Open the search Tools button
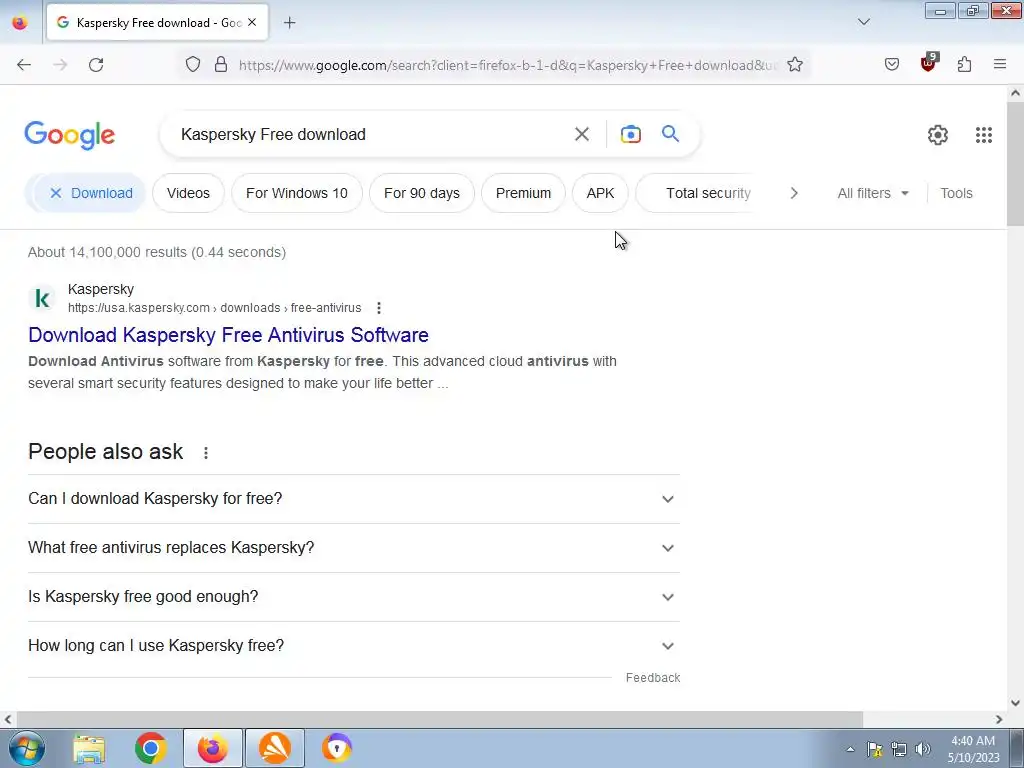Screen dimensions: 1024x768 (x=956, y=193)
